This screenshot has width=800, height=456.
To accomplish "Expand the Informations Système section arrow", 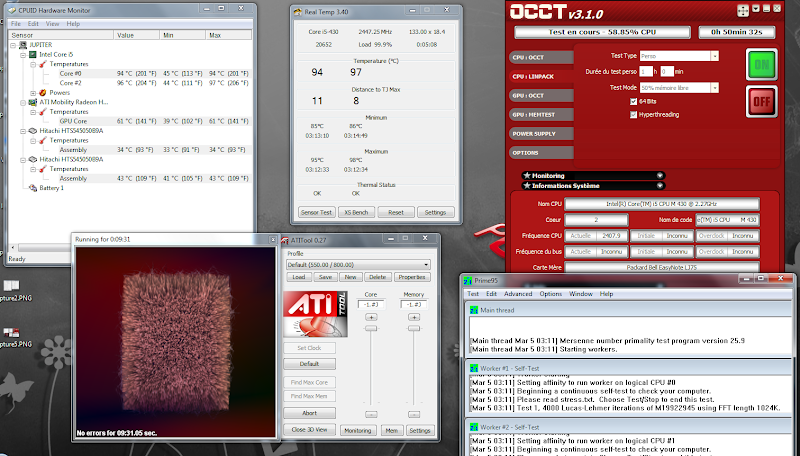I will click(x=660, y=186).
